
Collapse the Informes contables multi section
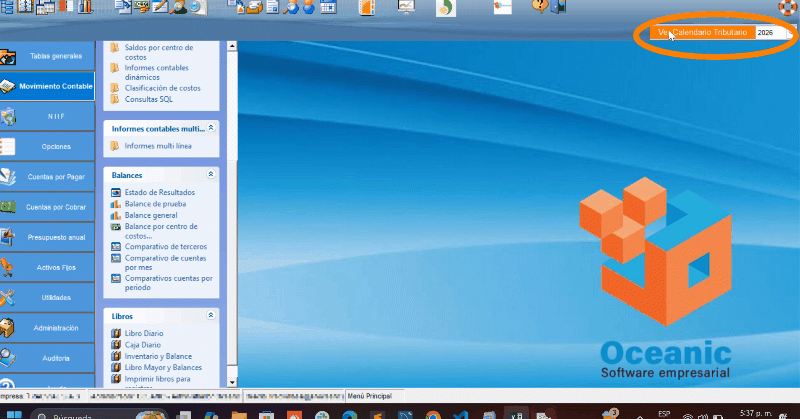click(x=211, y=128)
